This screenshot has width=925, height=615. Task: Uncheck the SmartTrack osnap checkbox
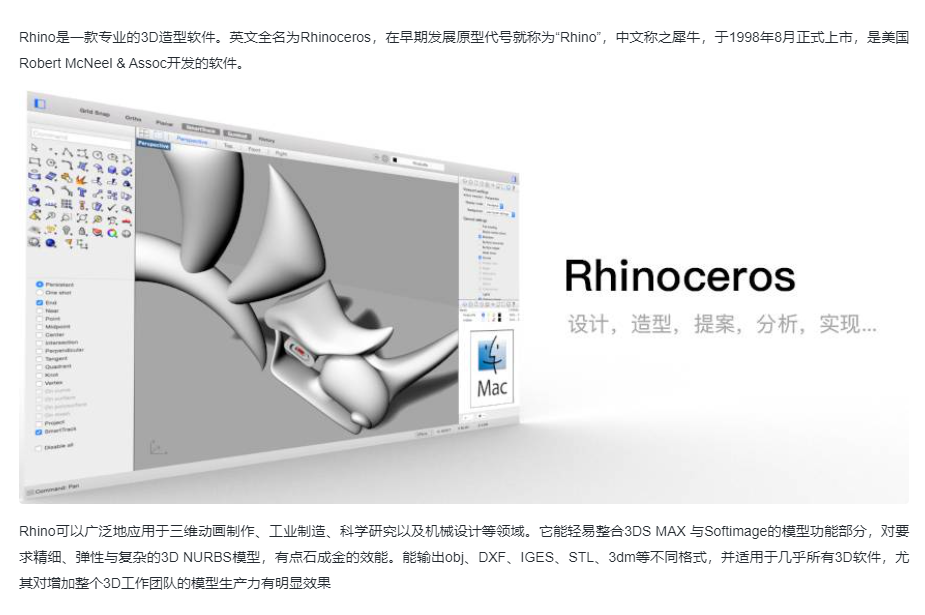(38, 432)
